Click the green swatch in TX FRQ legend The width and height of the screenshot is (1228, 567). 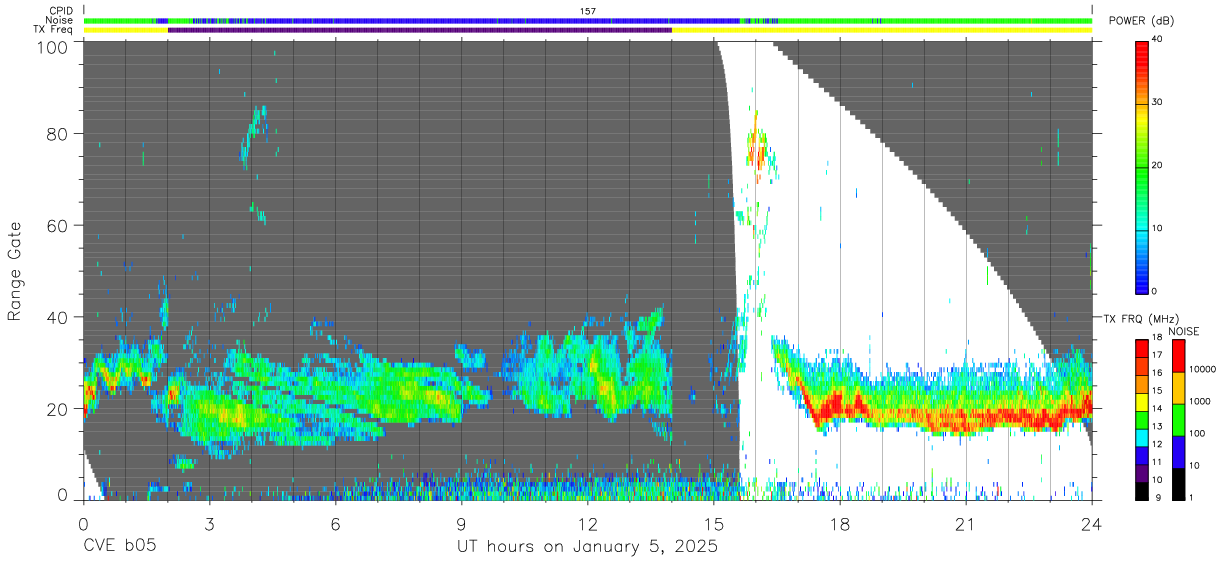click(1141, 419)
